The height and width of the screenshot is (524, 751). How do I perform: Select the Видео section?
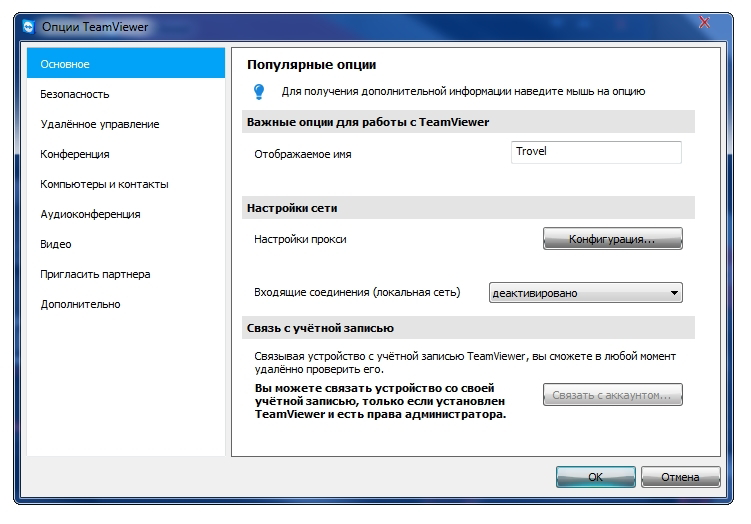(126, 244)
